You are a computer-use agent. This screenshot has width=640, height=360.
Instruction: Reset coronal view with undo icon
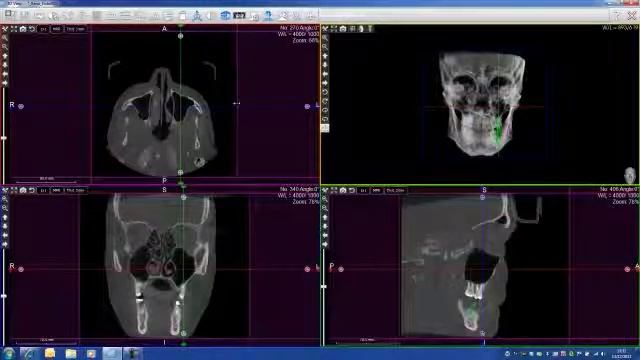point(32,190)
